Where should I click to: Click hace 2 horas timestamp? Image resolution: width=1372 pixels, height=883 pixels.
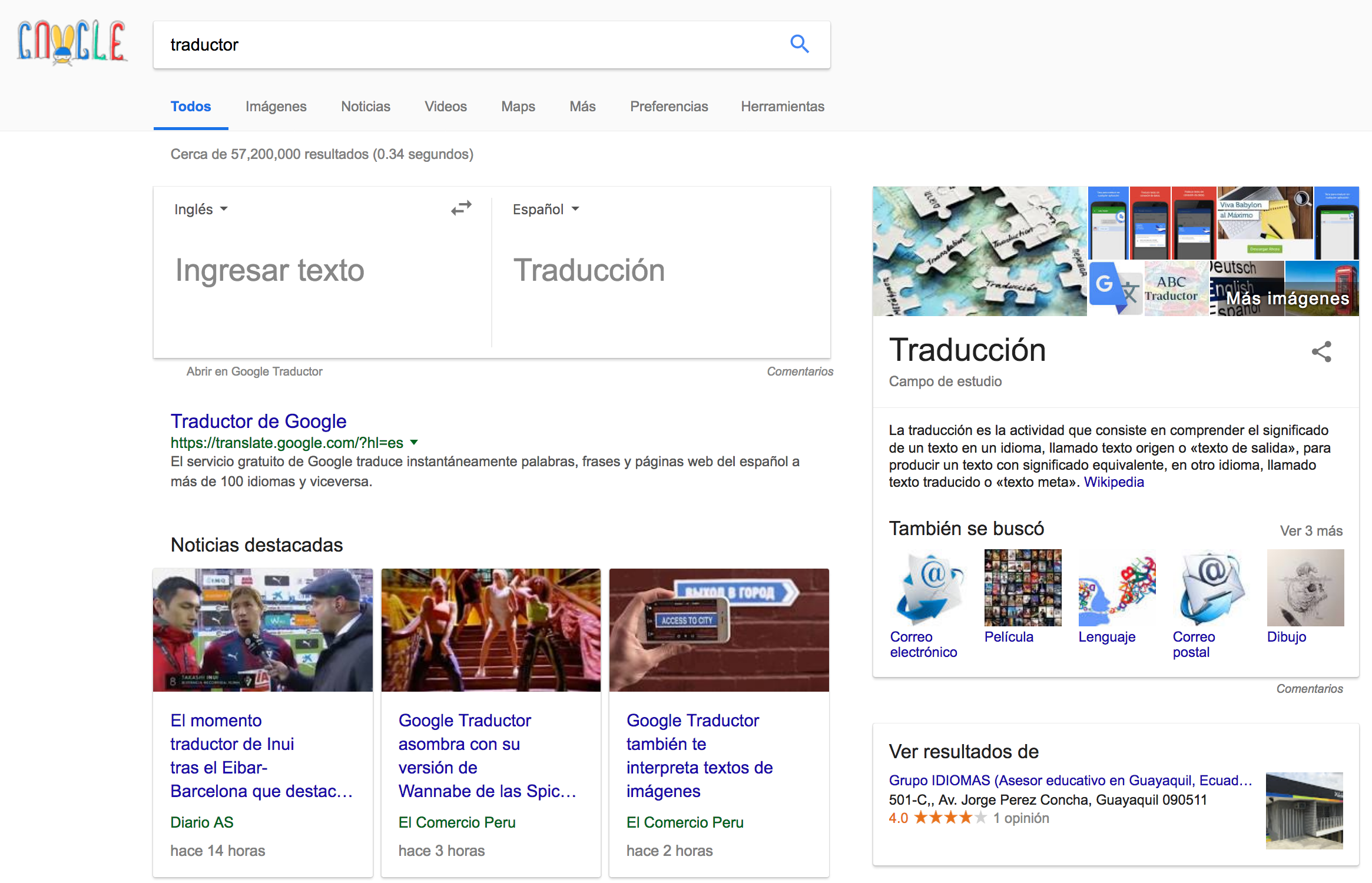(x=670, y=851)
